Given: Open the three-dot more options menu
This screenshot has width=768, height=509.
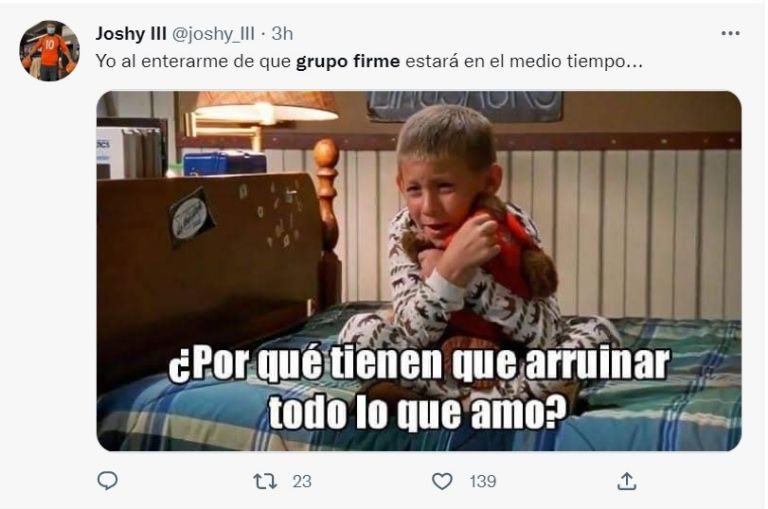Looking at the screenshot, I should (730, 33).
